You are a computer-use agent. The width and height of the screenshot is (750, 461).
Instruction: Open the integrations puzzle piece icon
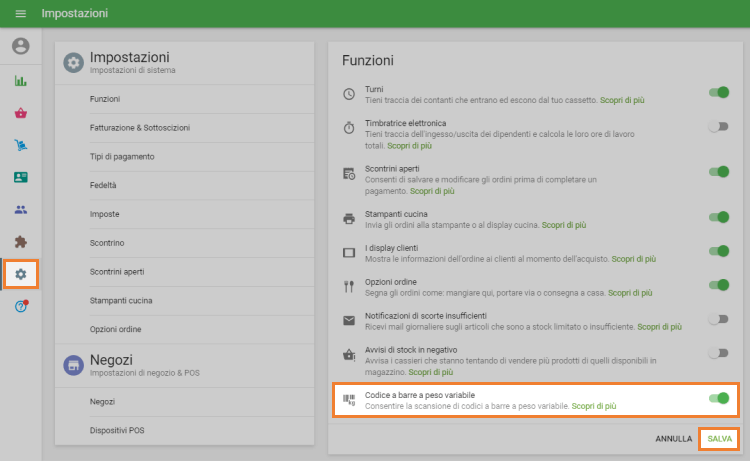point(20,241)
